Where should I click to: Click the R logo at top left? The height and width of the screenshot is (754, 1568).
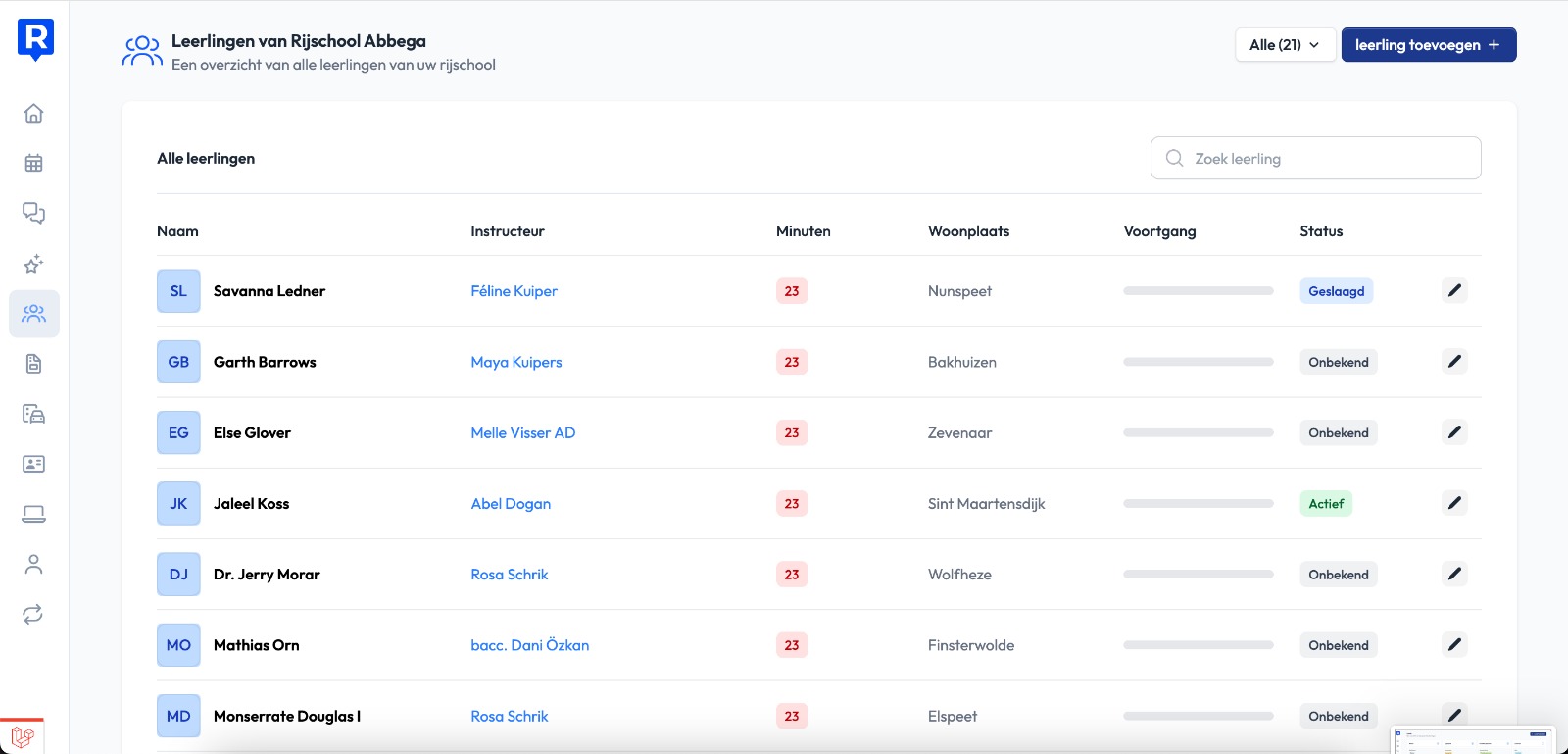[35, 39]
